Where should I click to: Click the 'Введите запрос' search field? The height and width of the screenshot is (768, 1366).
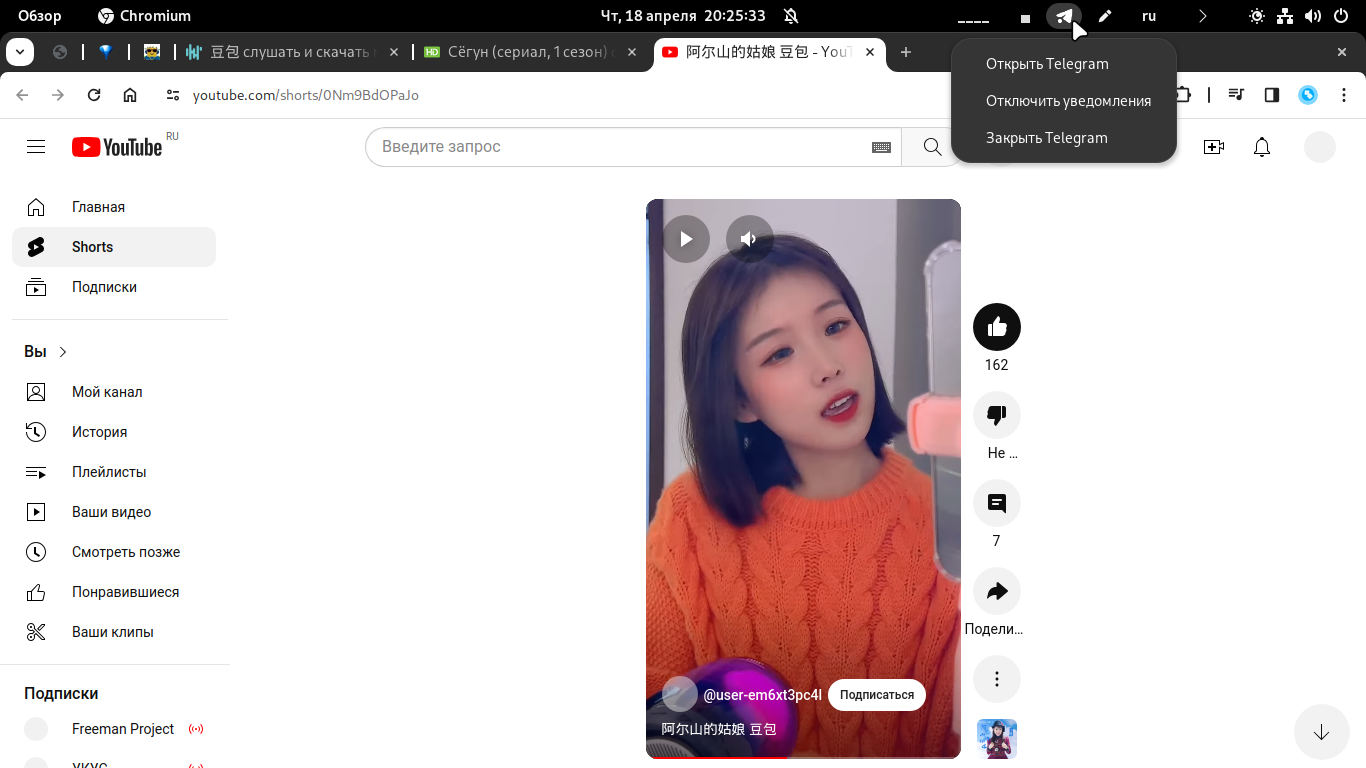(x=620, y=147)
